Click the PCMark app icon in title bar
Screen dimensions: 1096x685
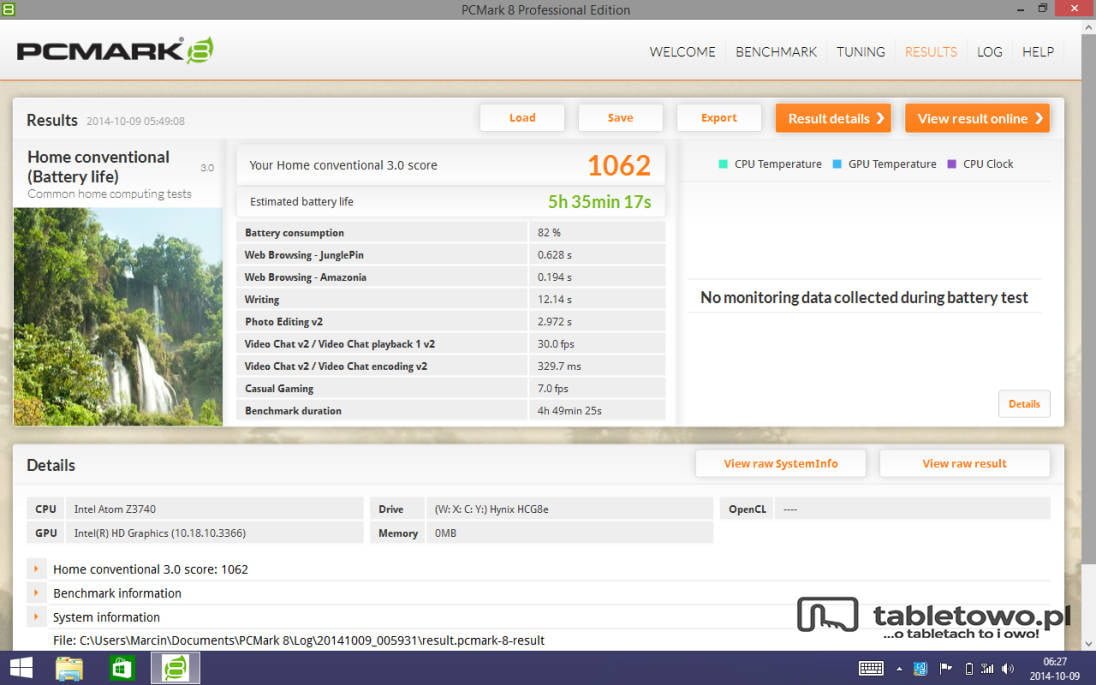tap(8, 9)
